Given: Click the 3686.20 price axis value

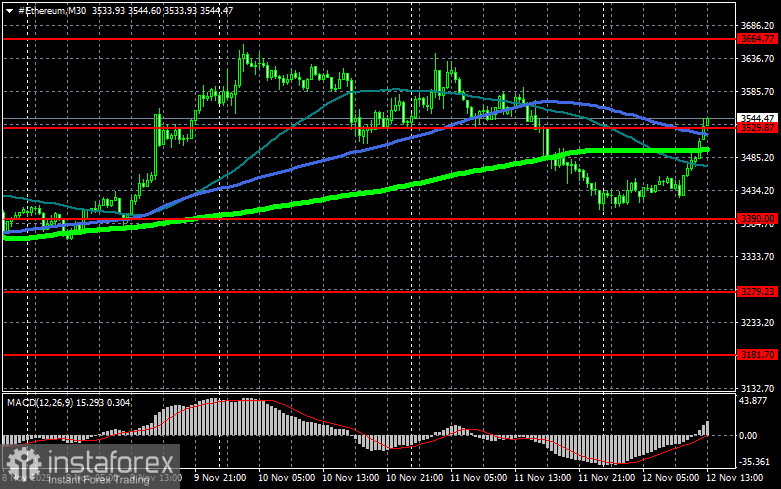Looking at the screenshot, I should (757, 25).
